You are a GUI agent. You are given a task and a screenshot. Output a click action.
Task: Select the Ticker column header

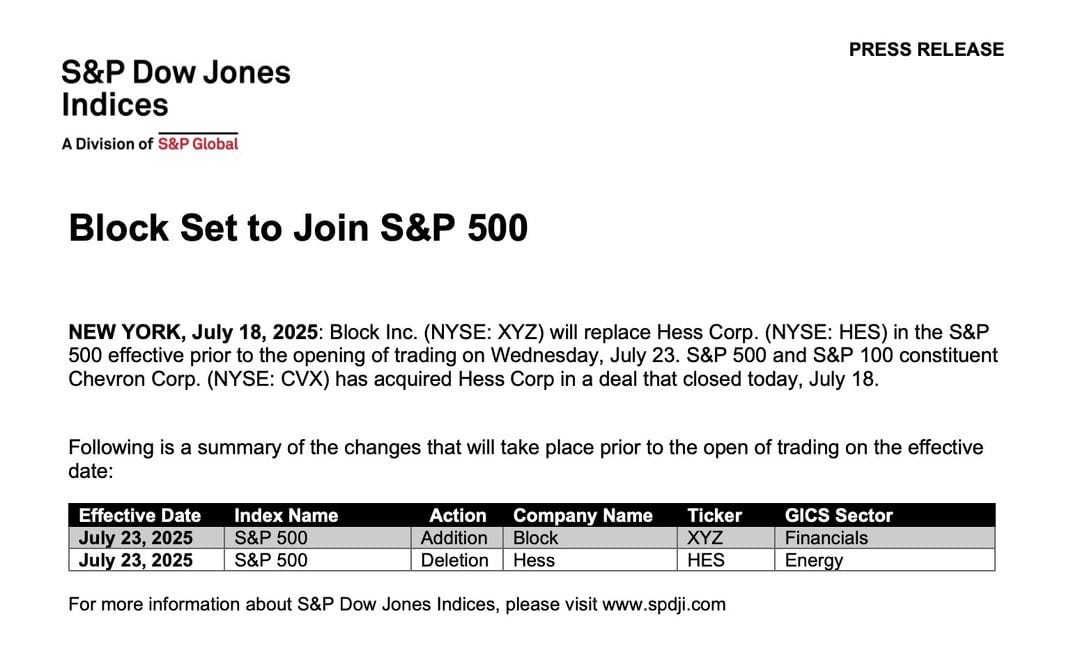[x=714, y=515]
